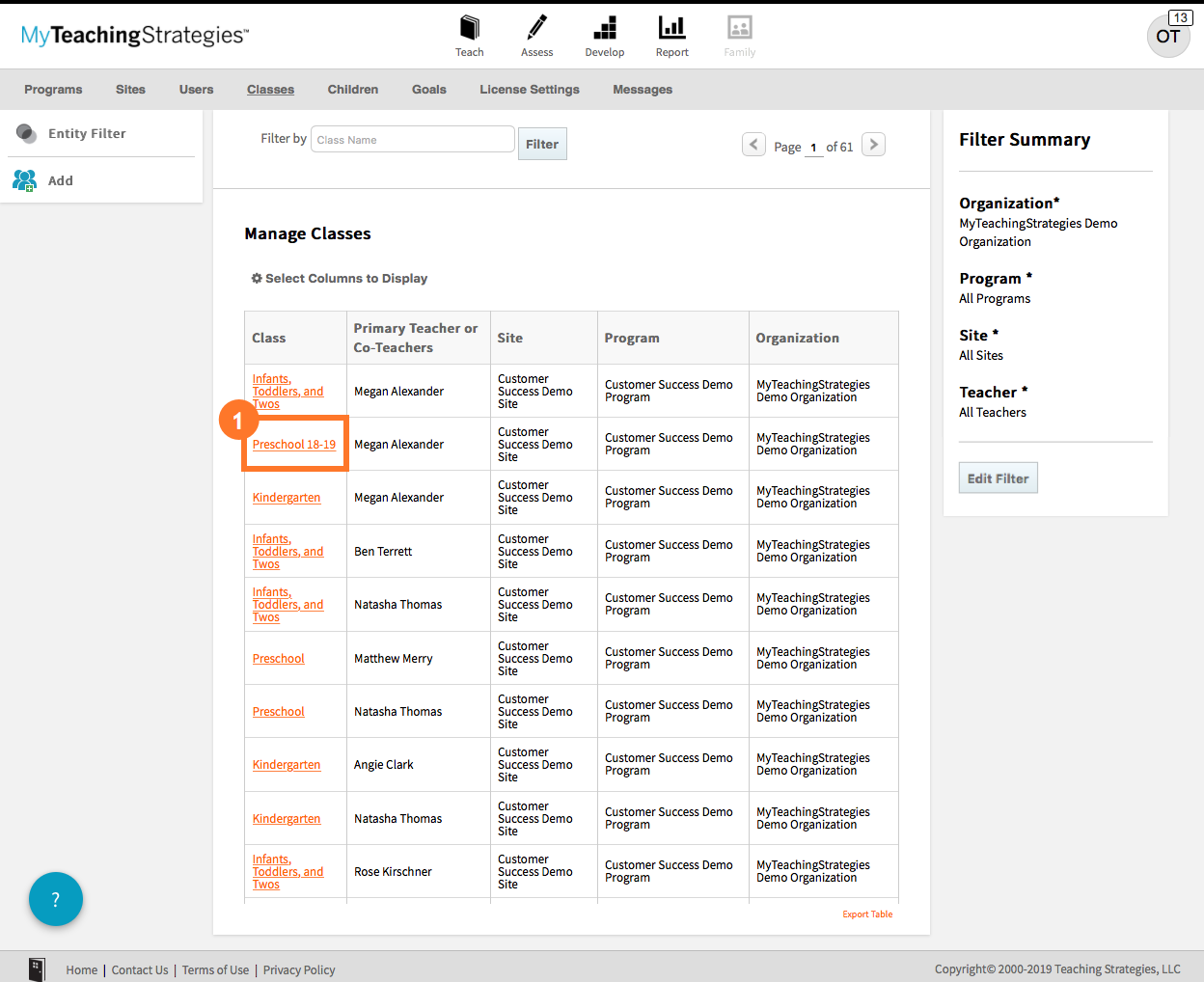
Task: Open the Preschool 18-19 class link
Action: click(x=294, y=445)
